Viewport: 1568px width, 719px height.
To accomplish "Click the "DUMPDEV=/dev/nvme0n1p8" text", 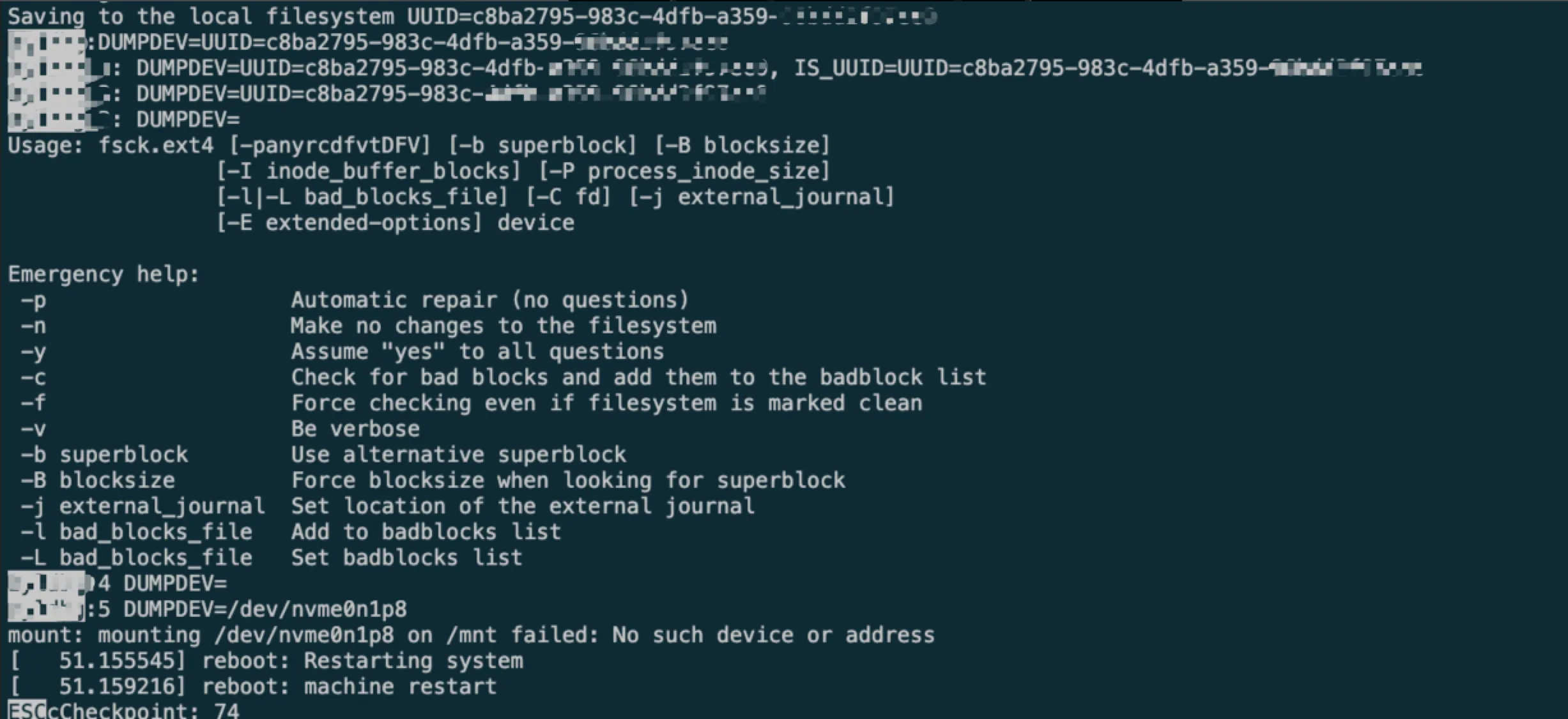I will (x=265, y=609).
